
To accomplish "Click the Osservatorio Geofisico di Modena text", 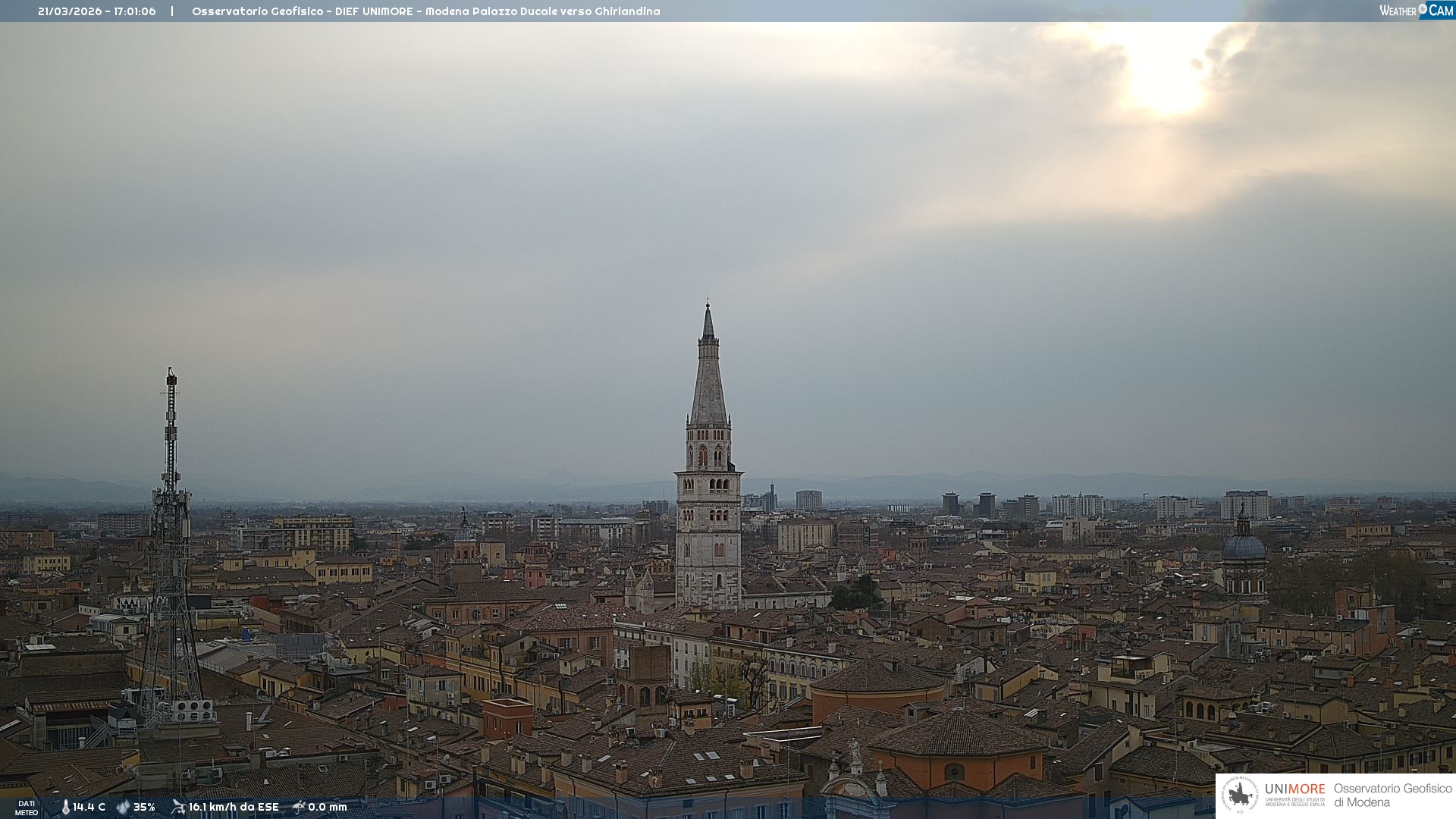I will (x=1392, y=795).
